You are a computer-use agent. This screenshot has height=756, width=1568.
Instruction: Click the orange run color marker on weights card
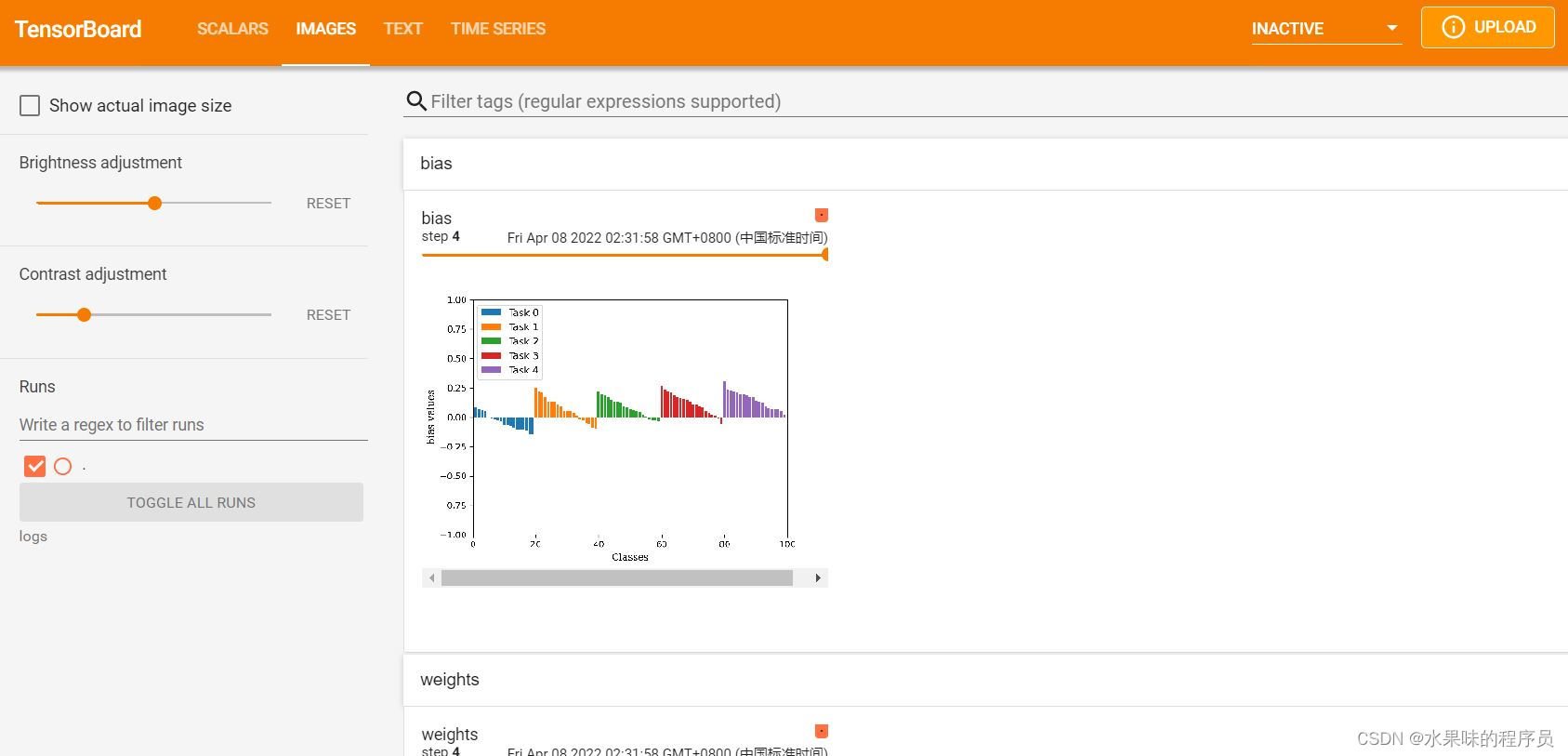[x=822, y=731]
